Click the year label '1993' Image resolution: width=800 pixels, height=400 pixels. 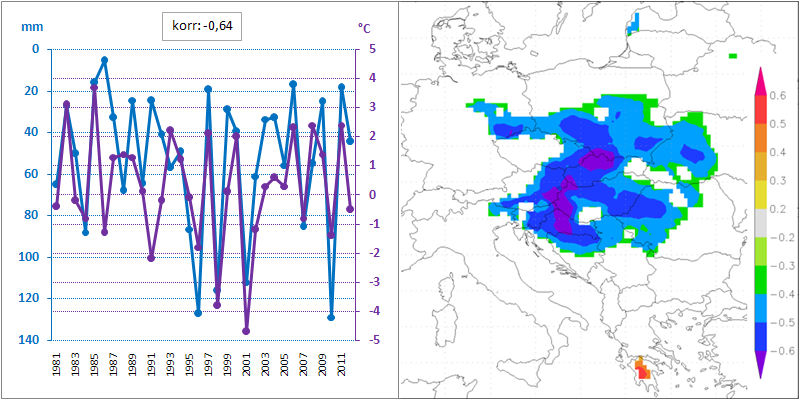tap(170, 364)
